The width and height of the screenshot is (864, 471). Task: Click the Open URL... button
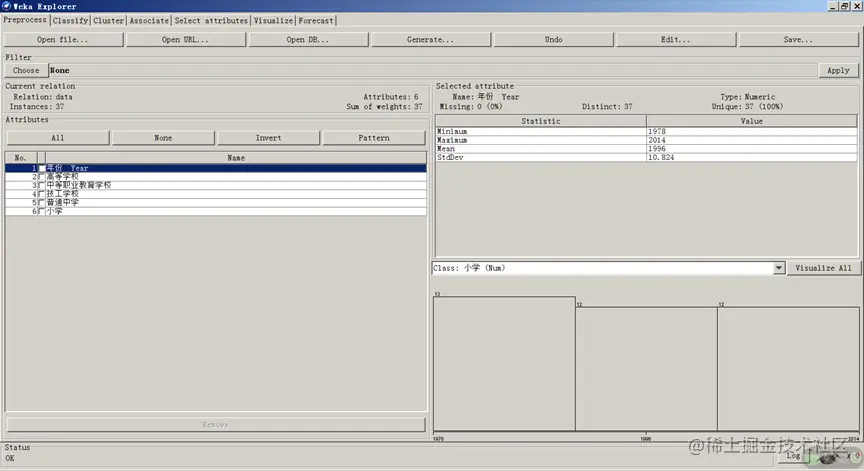186,40
